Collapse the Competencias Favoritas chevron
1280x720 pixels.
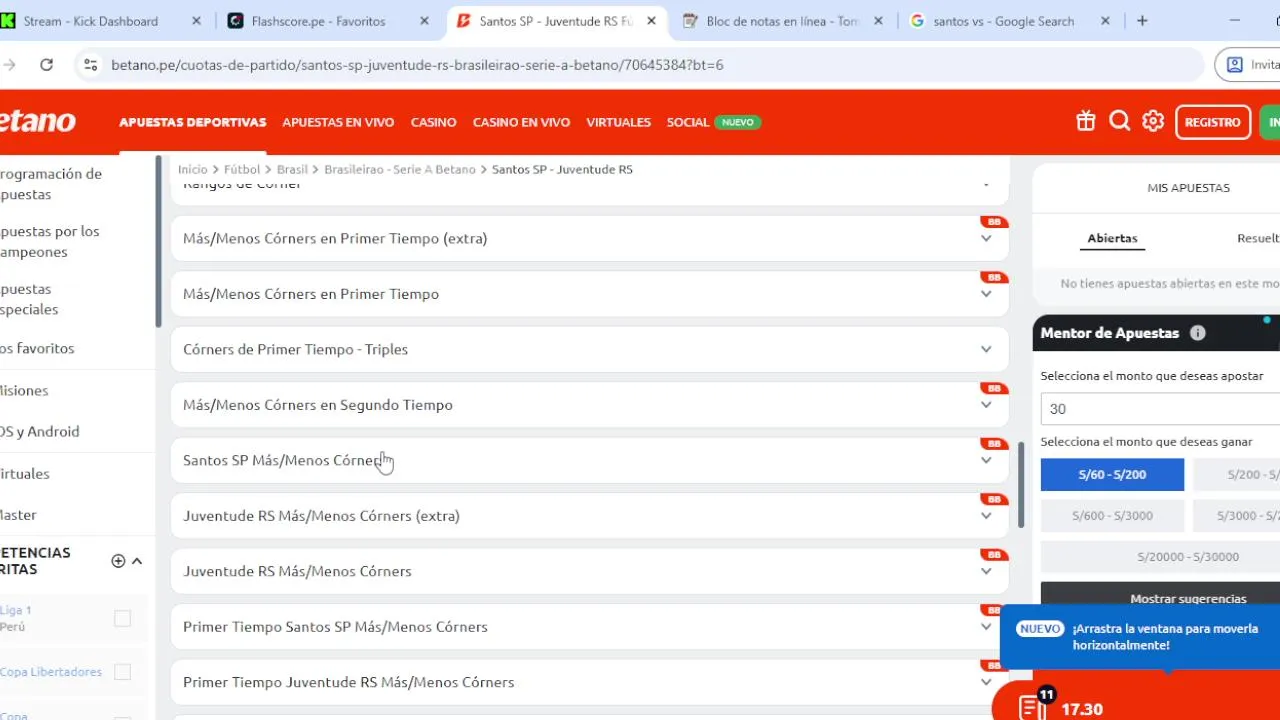[137, 561]
